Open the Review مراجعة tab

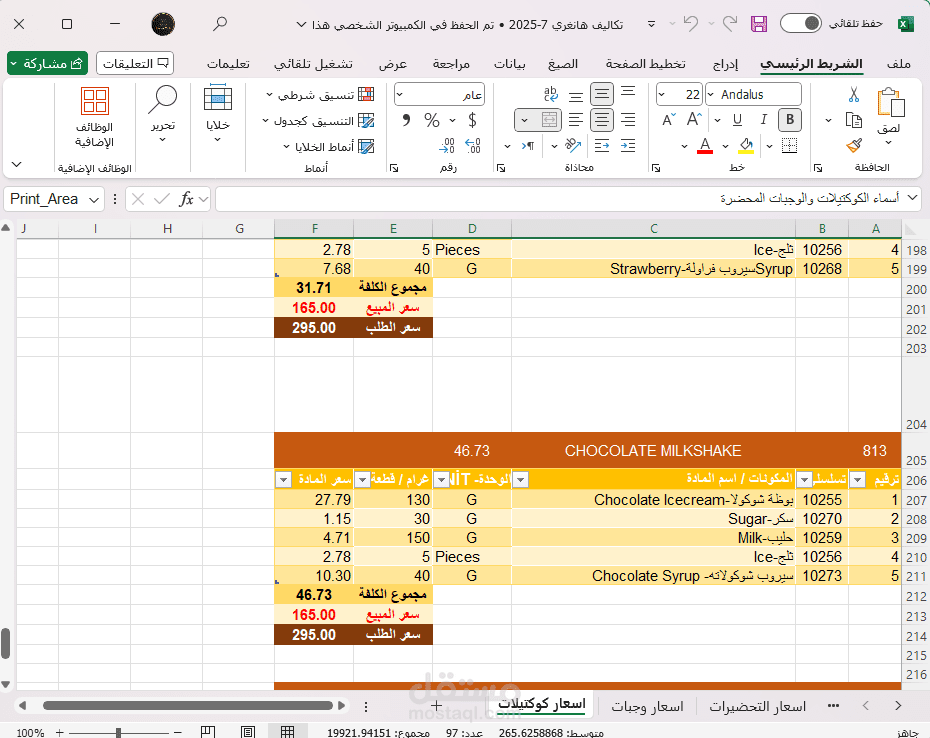[x=451, y=64]
